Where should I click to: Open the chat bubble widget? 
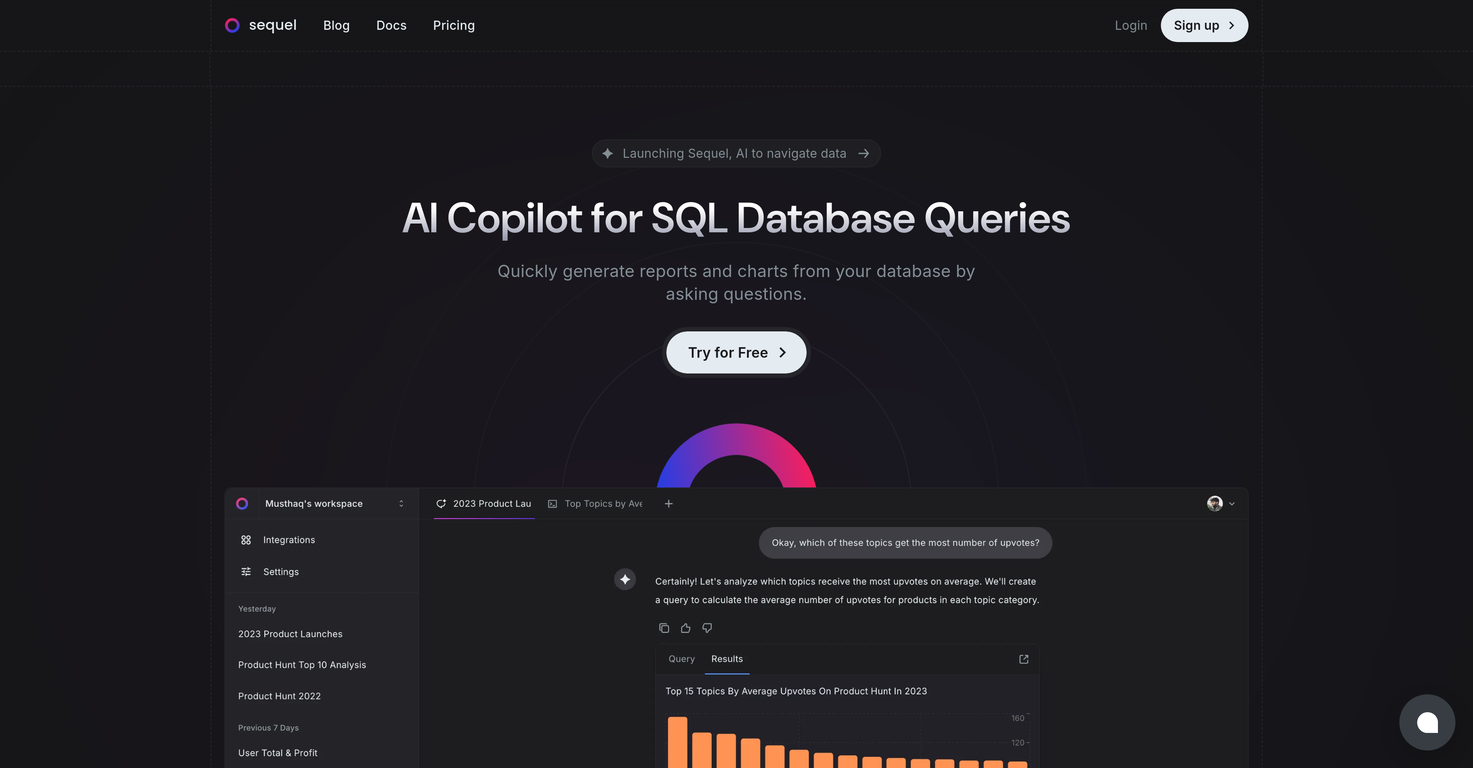[1427, 722]
